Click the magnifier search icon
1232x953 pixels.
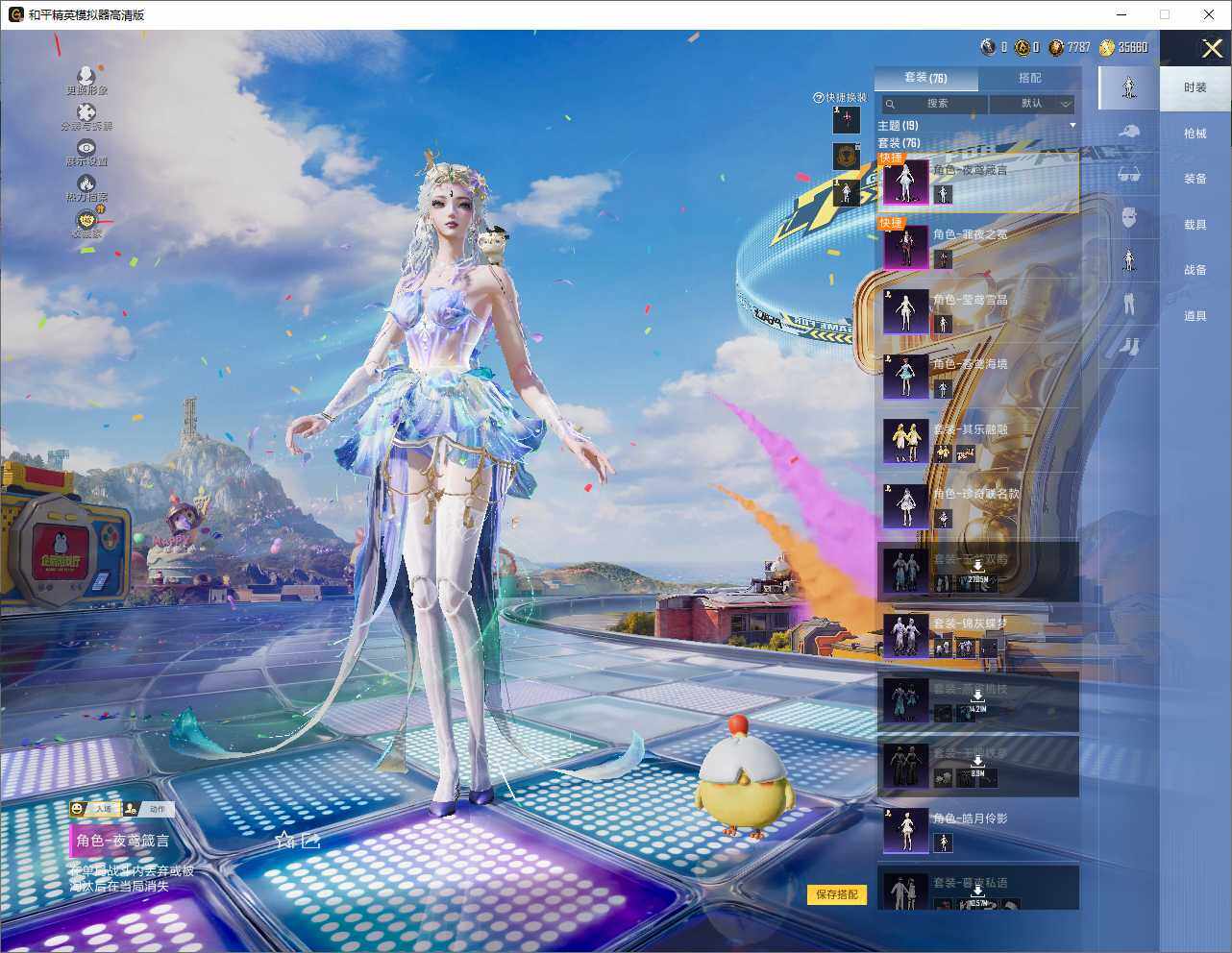click(890, 104)
